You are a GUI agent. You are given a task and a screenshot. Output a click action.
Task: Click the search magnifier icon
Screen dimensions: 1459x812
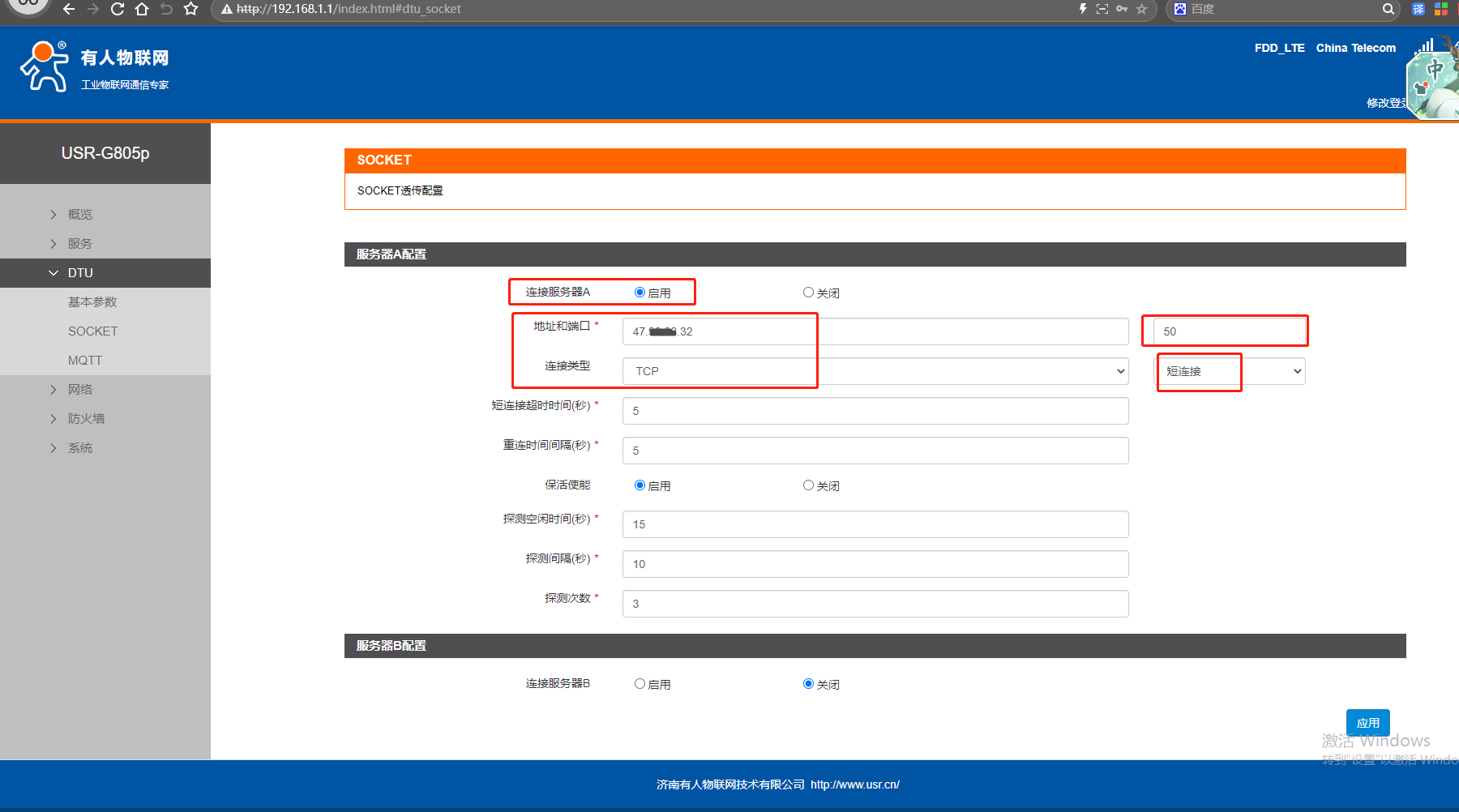coord(1388,9)
